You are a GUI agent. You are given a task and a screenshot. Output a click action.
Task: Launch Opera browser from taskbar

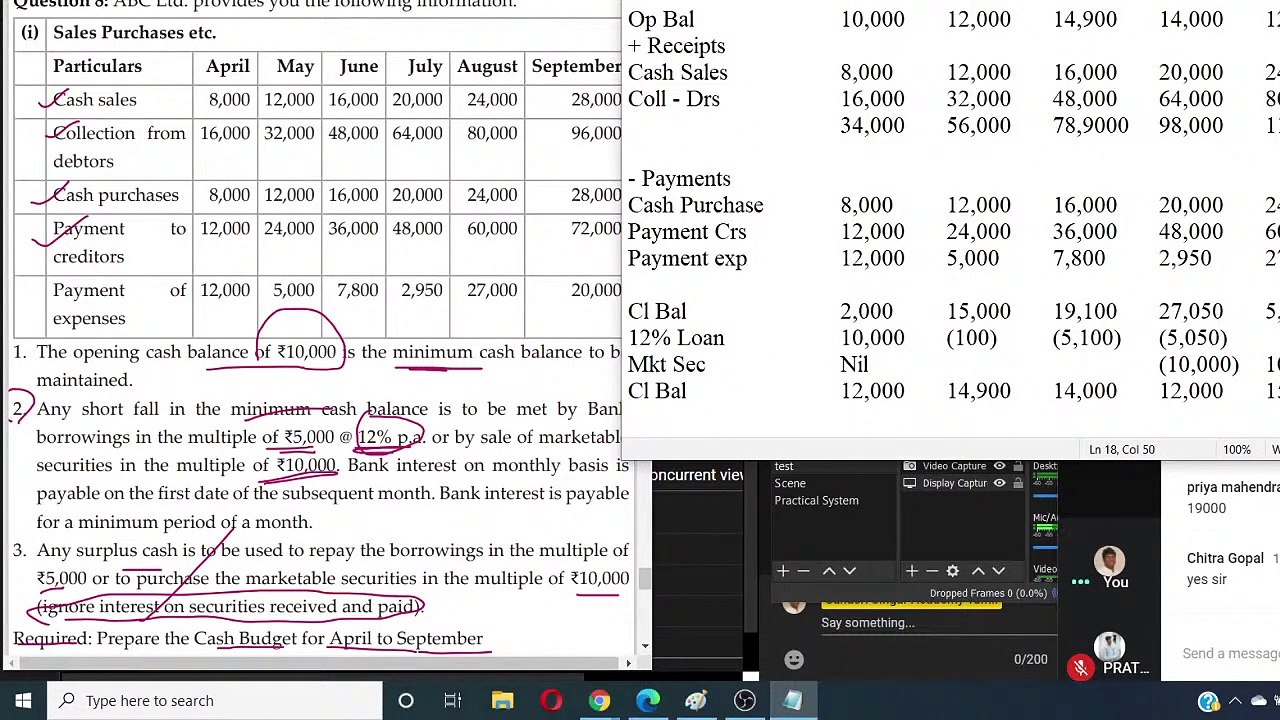(x=551, y=700)
